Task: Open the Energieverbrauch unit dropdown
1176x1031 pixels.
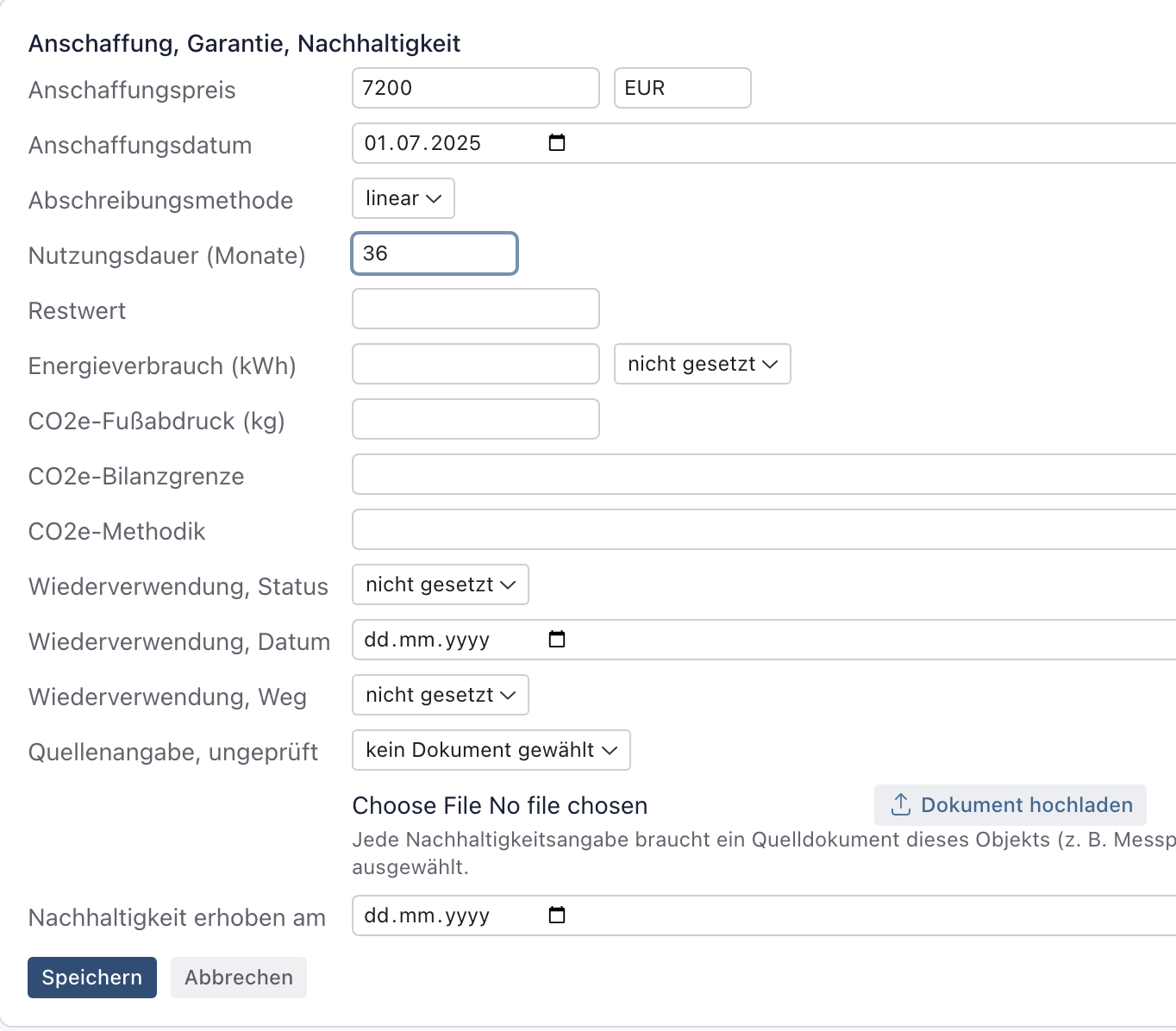Action: pyautogui.click(x=703, y=364)
